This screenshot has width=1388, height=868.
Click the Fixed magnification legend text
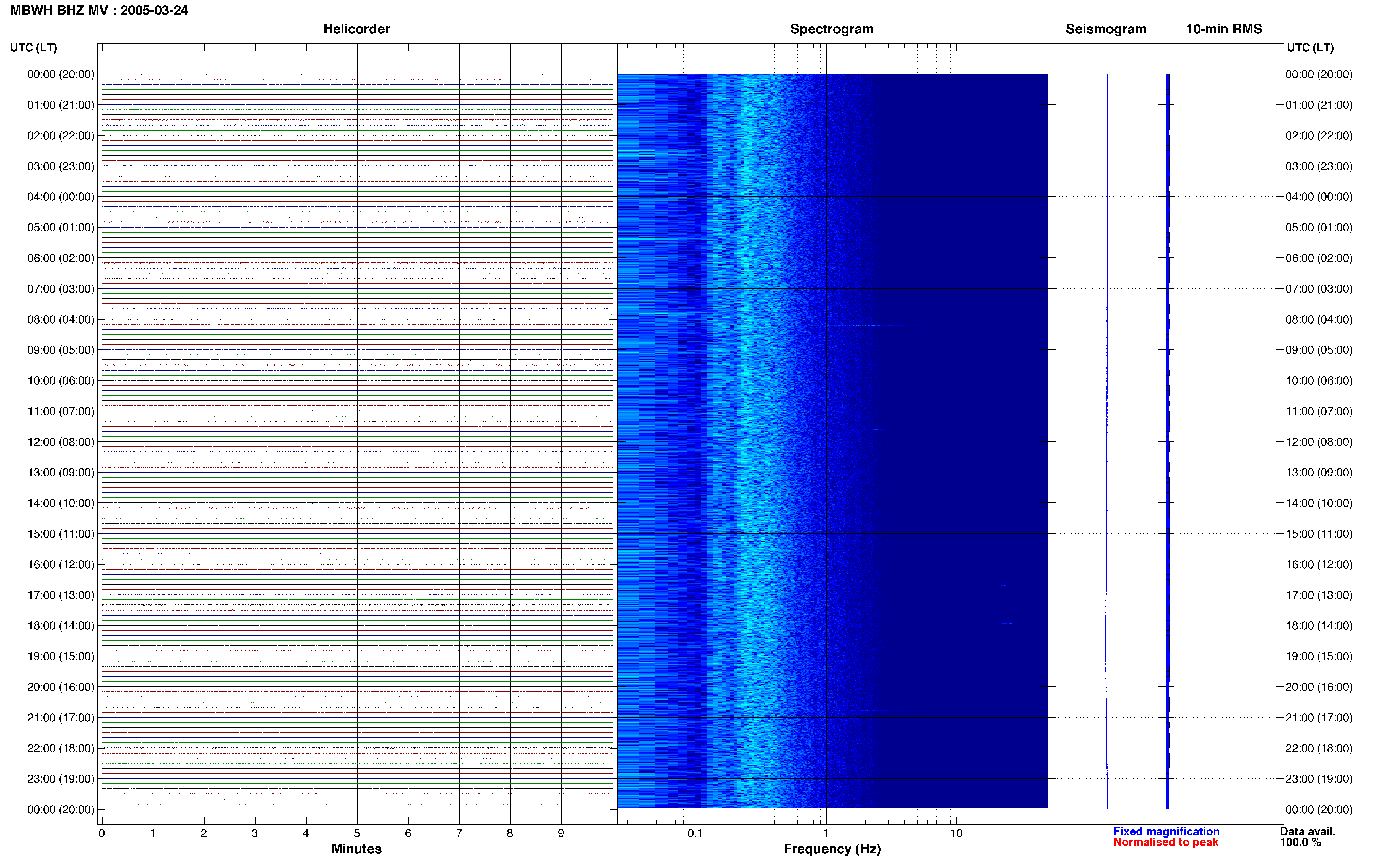(x=1166, y=831)
